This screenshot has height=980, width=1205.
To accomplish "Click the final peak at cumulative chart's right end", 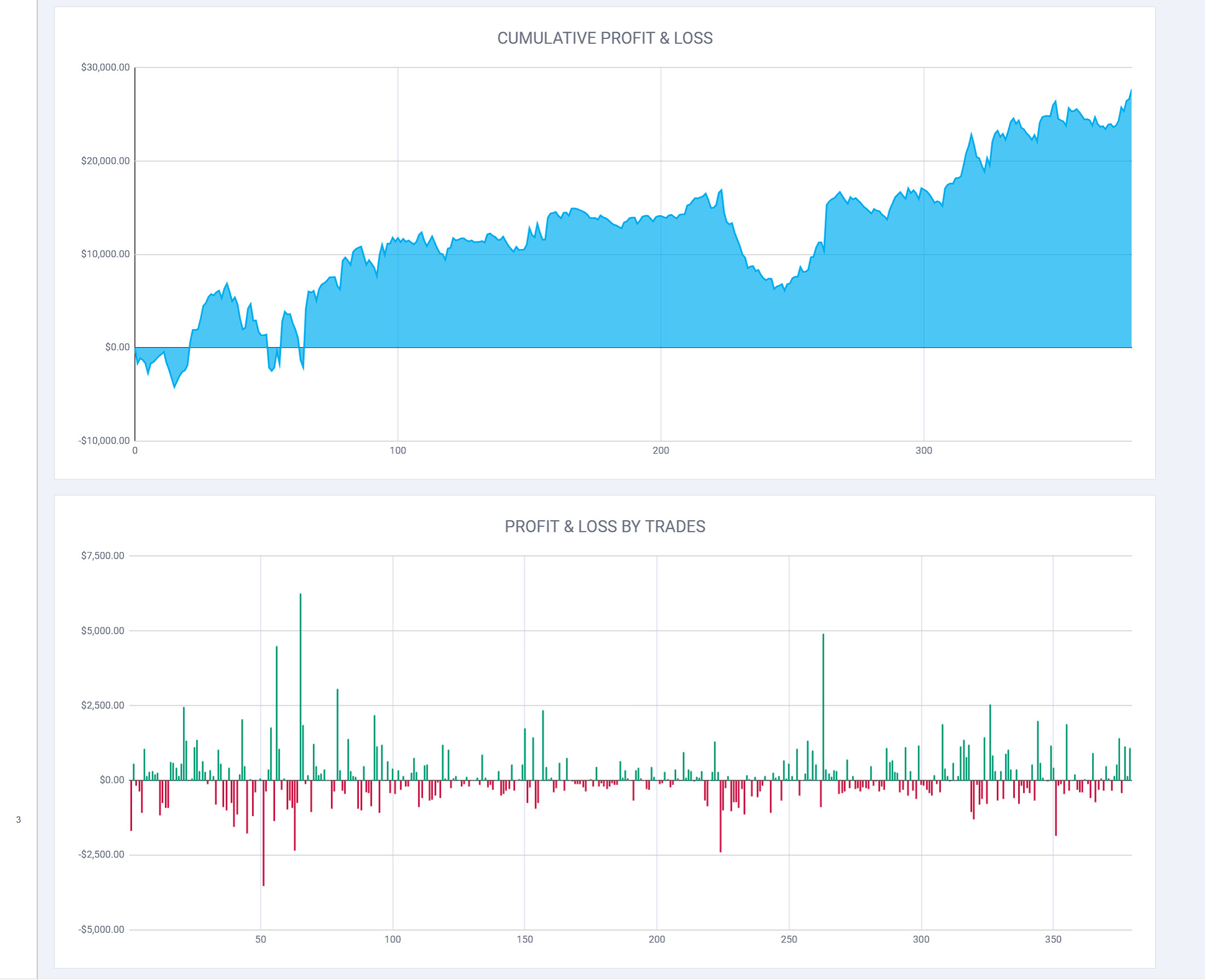I will (x=1131, y=90).
